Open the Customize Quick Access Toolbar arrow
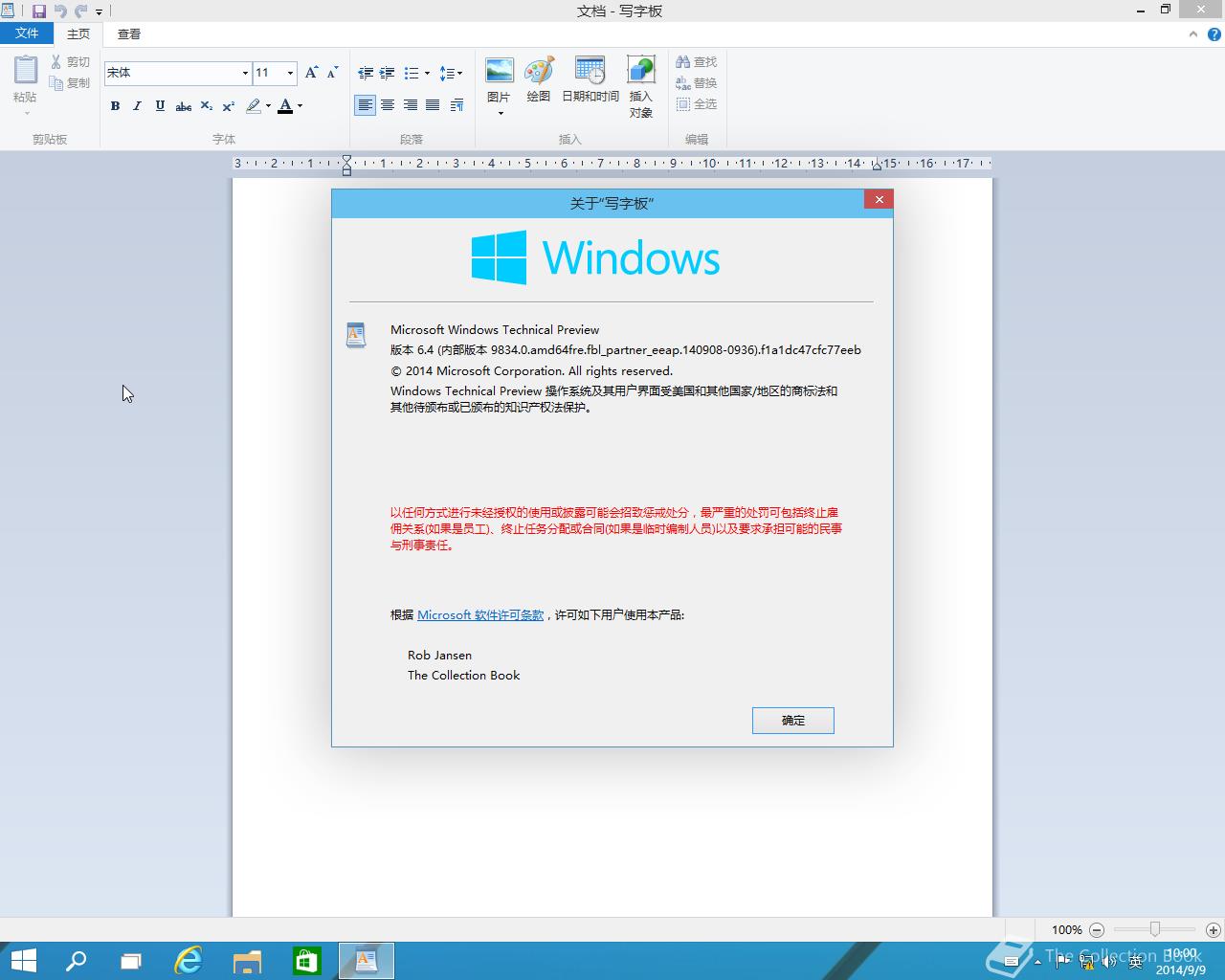 pyautogui.click(x=99, y=12)
